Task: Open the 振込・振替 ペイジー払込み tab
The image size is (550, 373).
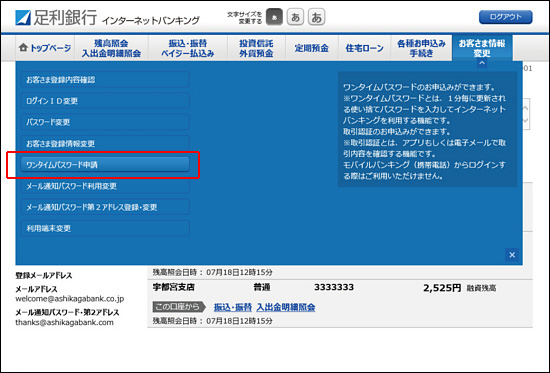Action: tap(188, 48)
